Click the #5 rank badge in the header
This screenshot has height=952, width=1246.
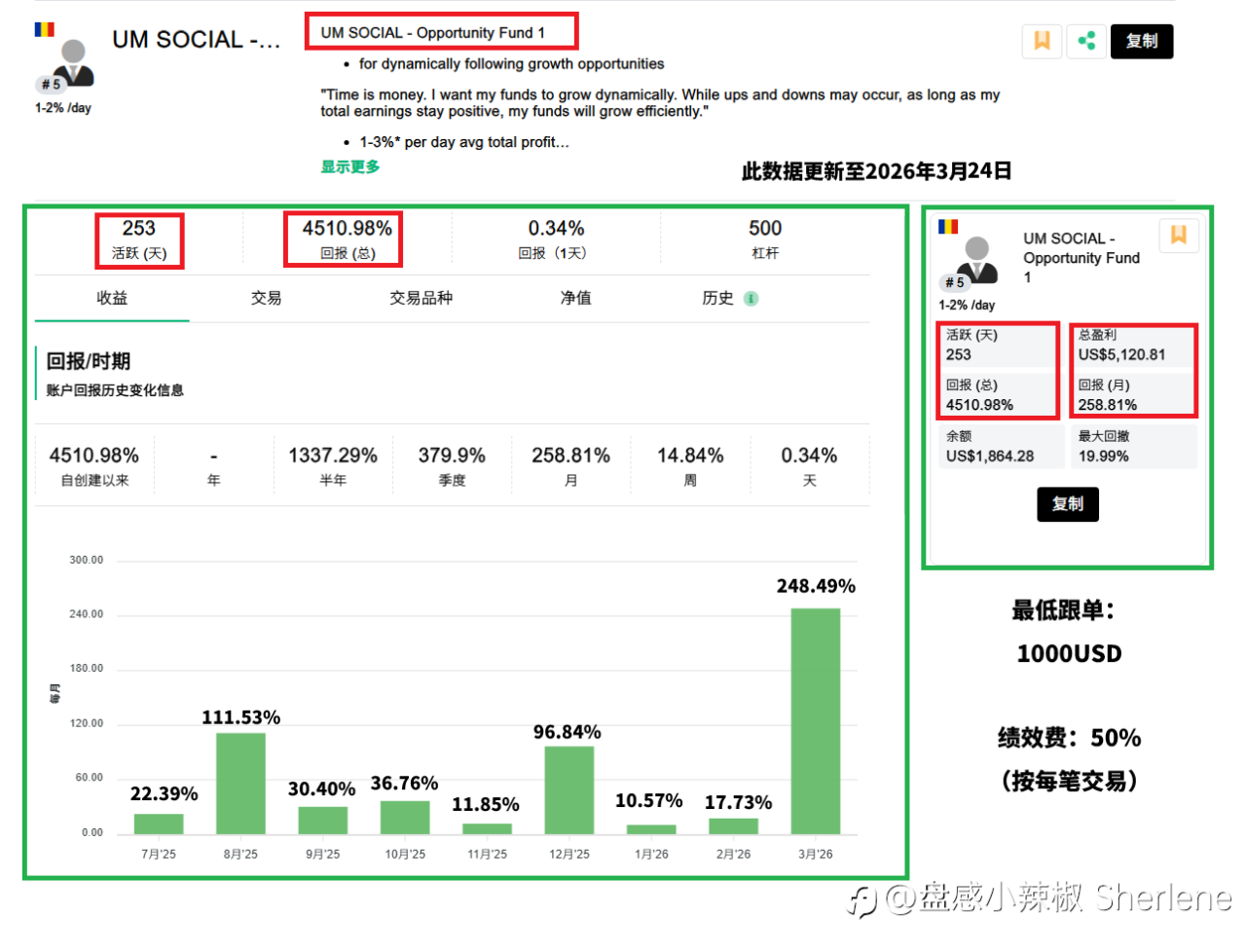coord(51,85)
